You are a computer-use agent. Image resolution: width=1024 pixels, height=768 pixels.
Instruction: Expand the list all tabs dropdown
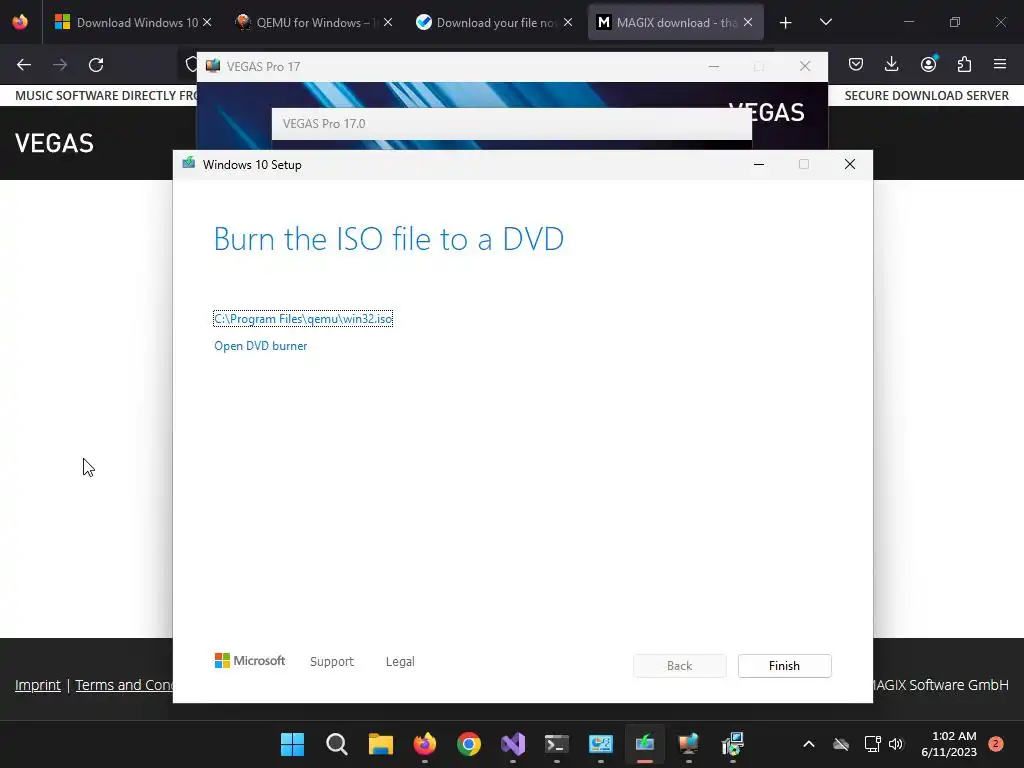click(825, 22)
